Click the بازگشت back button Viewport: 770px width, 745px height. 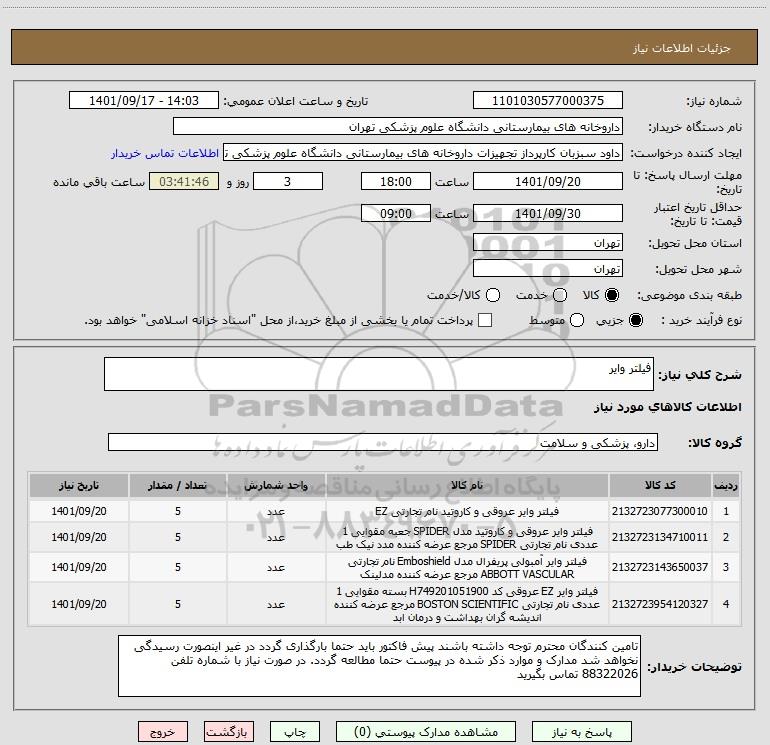pos(229,732)
